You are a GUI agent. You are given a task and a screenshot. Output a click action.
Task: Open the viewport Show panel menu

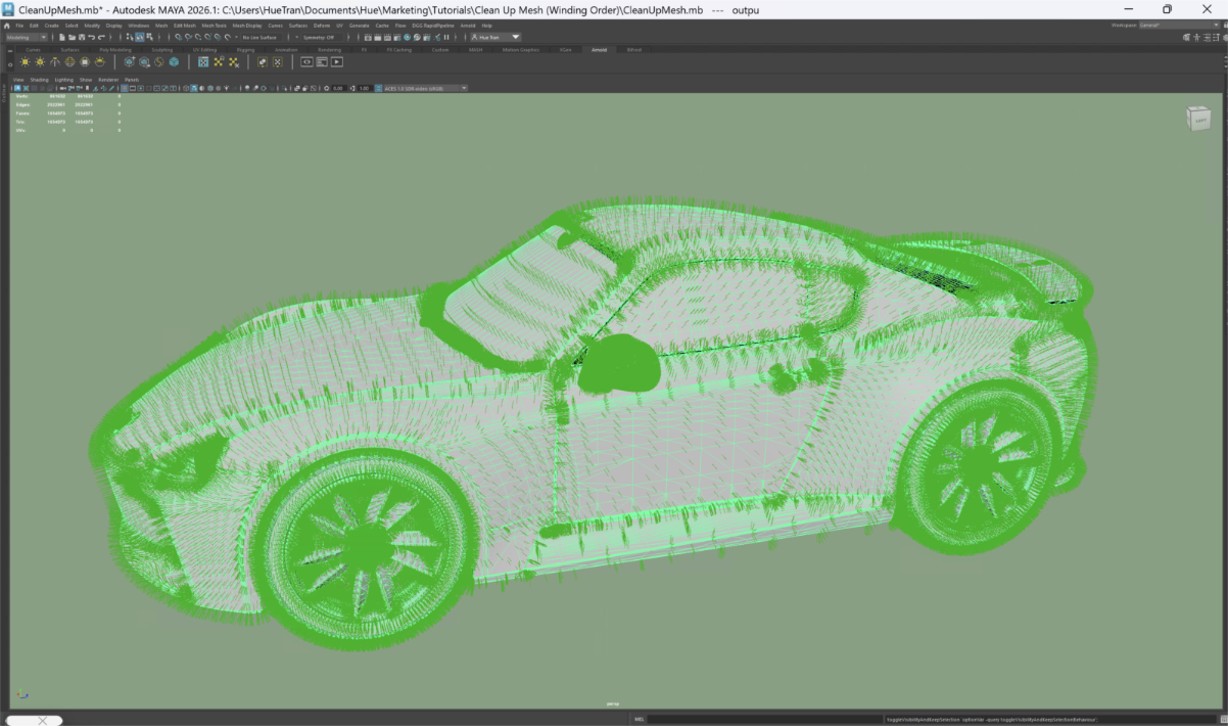(86, 80)
